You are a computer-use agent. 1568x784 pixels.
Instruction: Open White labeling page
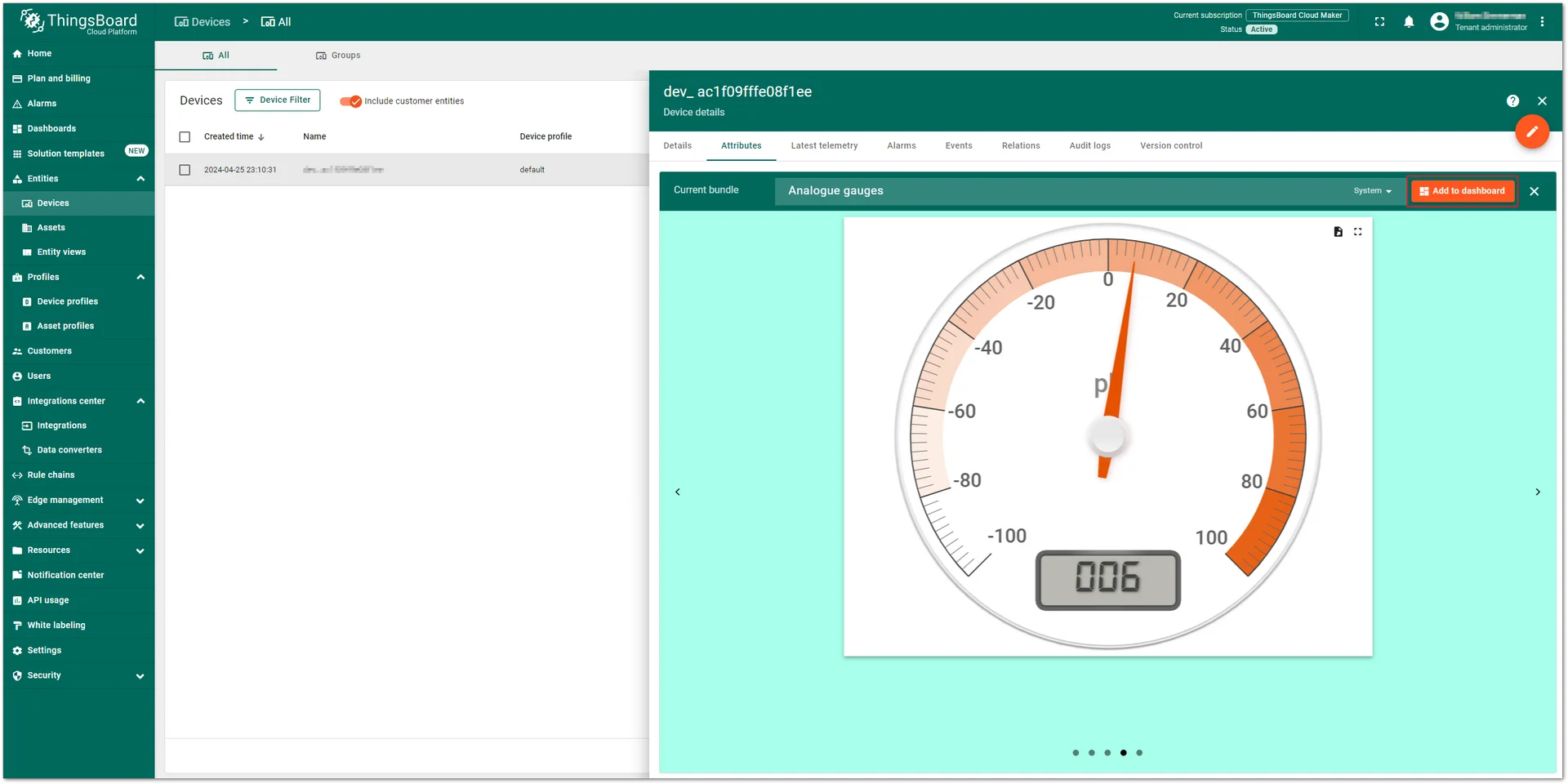[78, 626]
